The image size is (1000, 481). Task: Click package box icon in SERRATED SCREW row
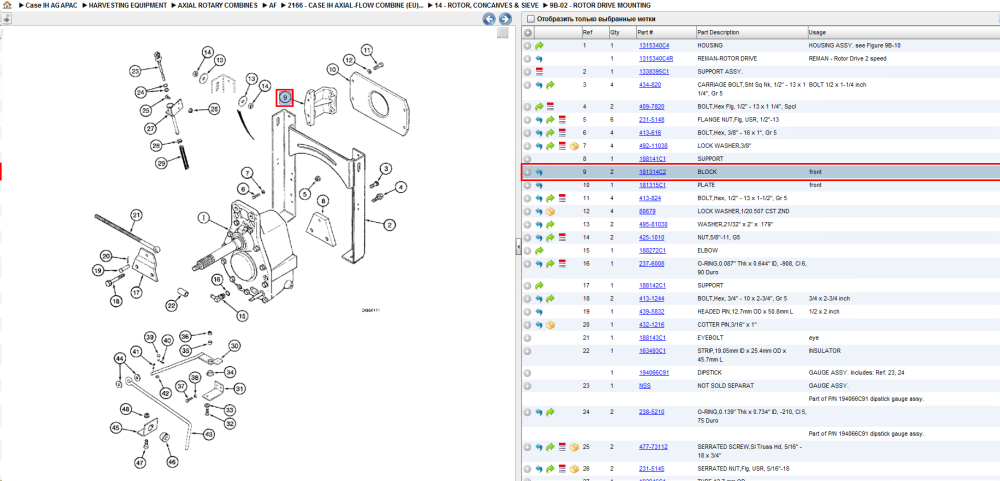[x=574, y=447]
